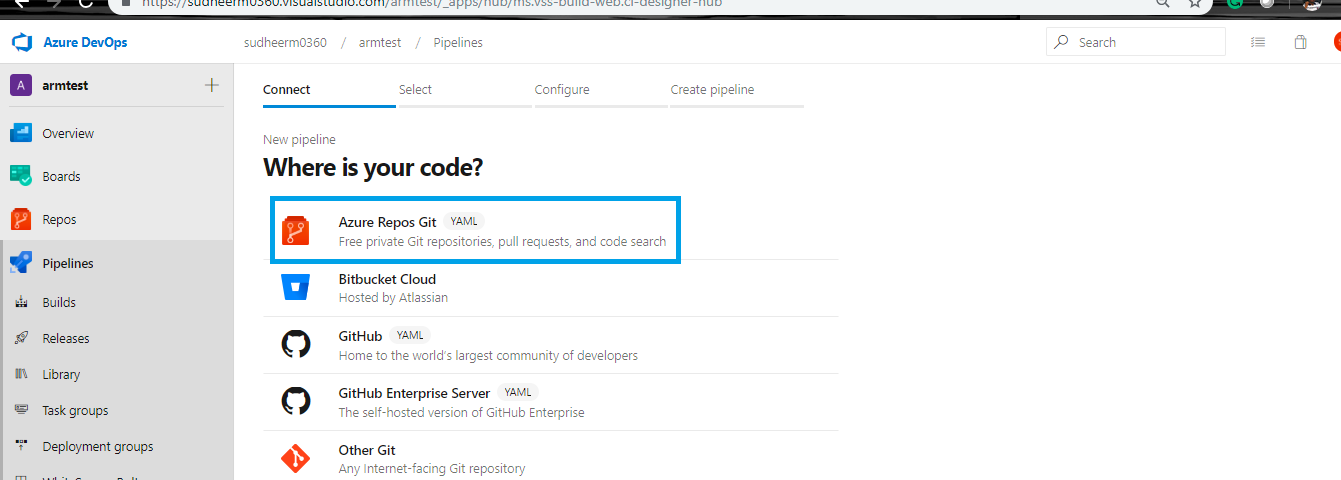Image resolution: width=1341 pixels, height=480 pixels.
Task: Click the armtest breadcrumb link
Action: [x=380, y=43]
